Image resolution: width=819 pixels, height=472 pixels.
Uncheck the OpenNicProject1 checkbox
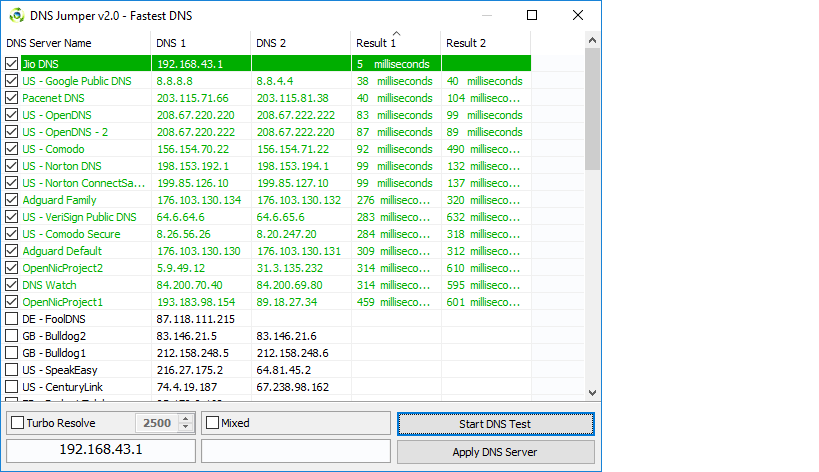[x=11, y=302]
